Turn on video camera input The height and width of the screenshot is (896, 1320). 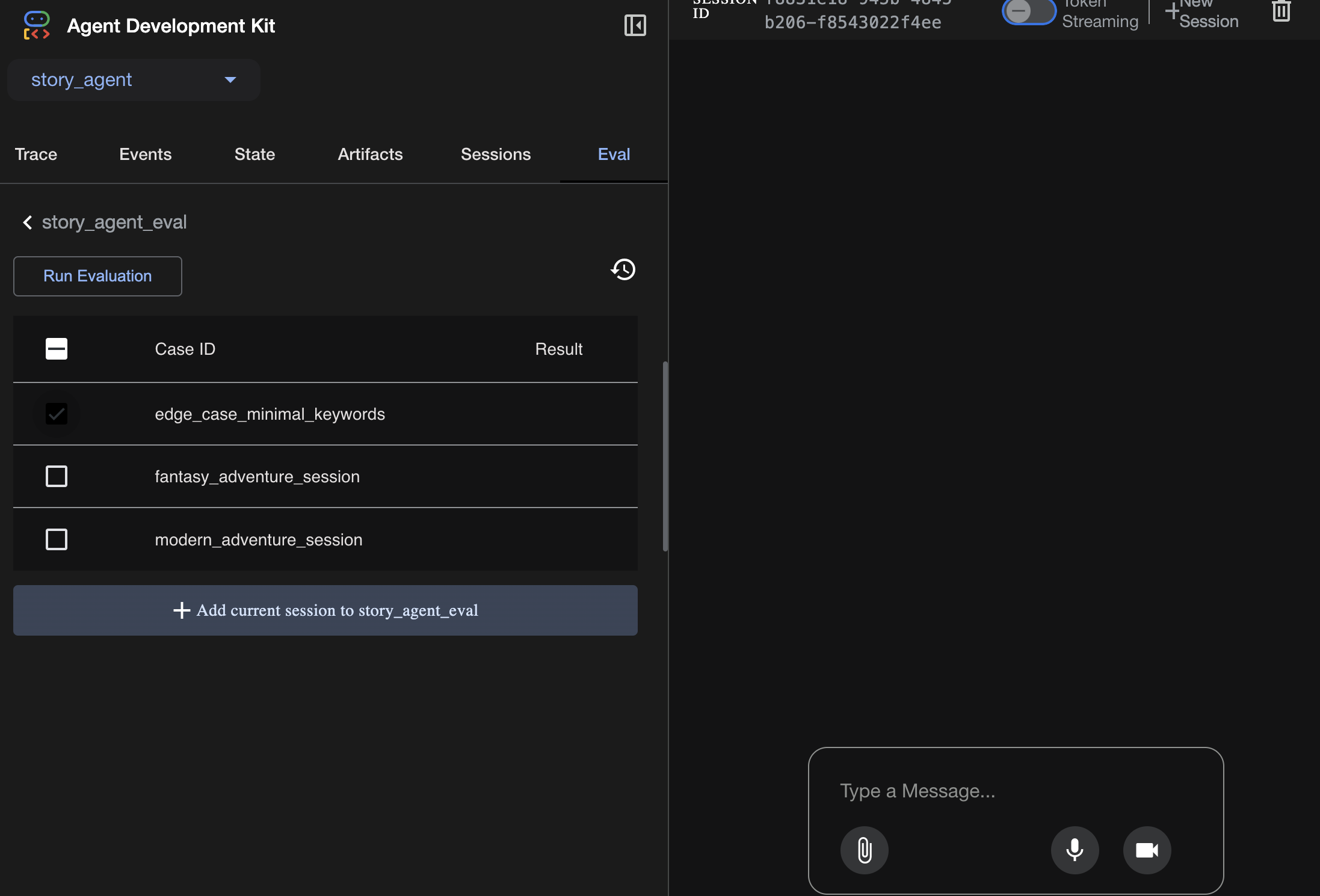point(1147,850)
